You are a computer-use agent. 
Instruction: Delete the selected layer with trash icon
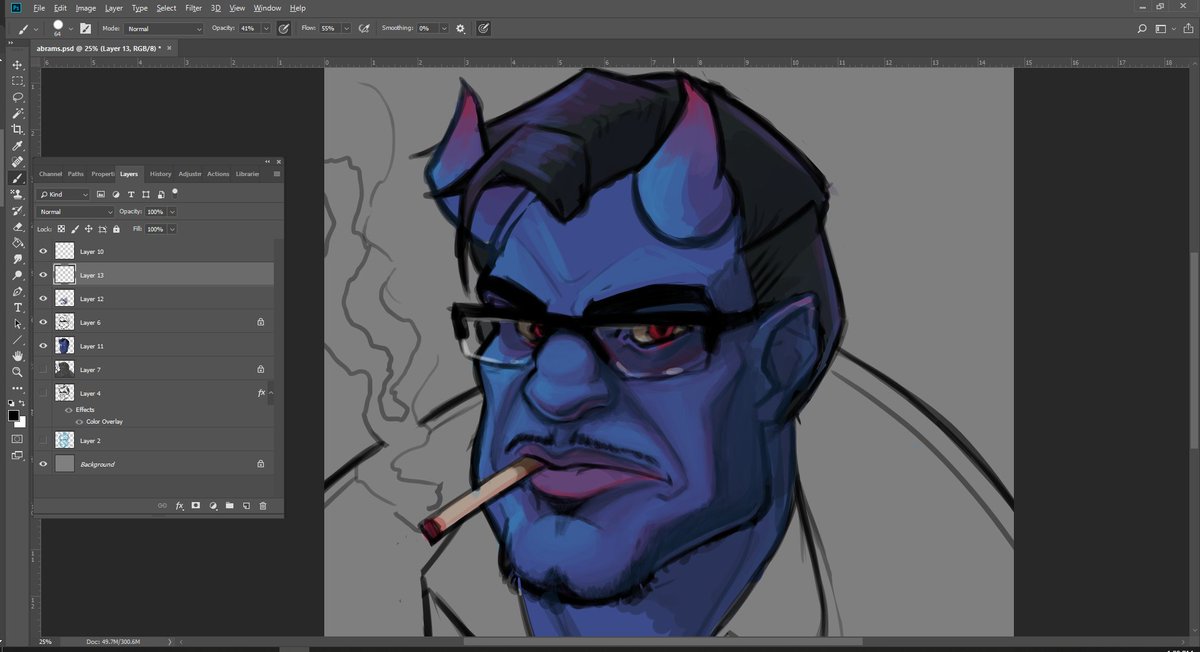click(263, 506)
